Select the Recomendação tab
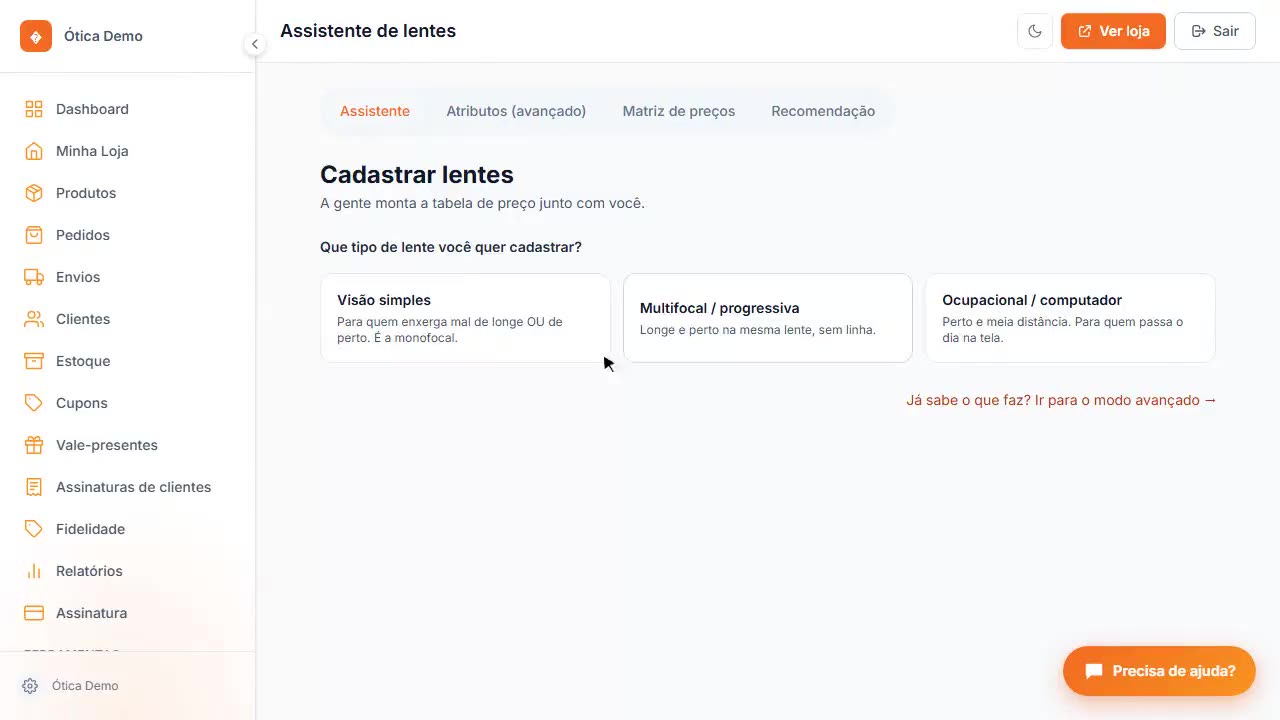Screen dimensions: 1280x720 point(823,111)
